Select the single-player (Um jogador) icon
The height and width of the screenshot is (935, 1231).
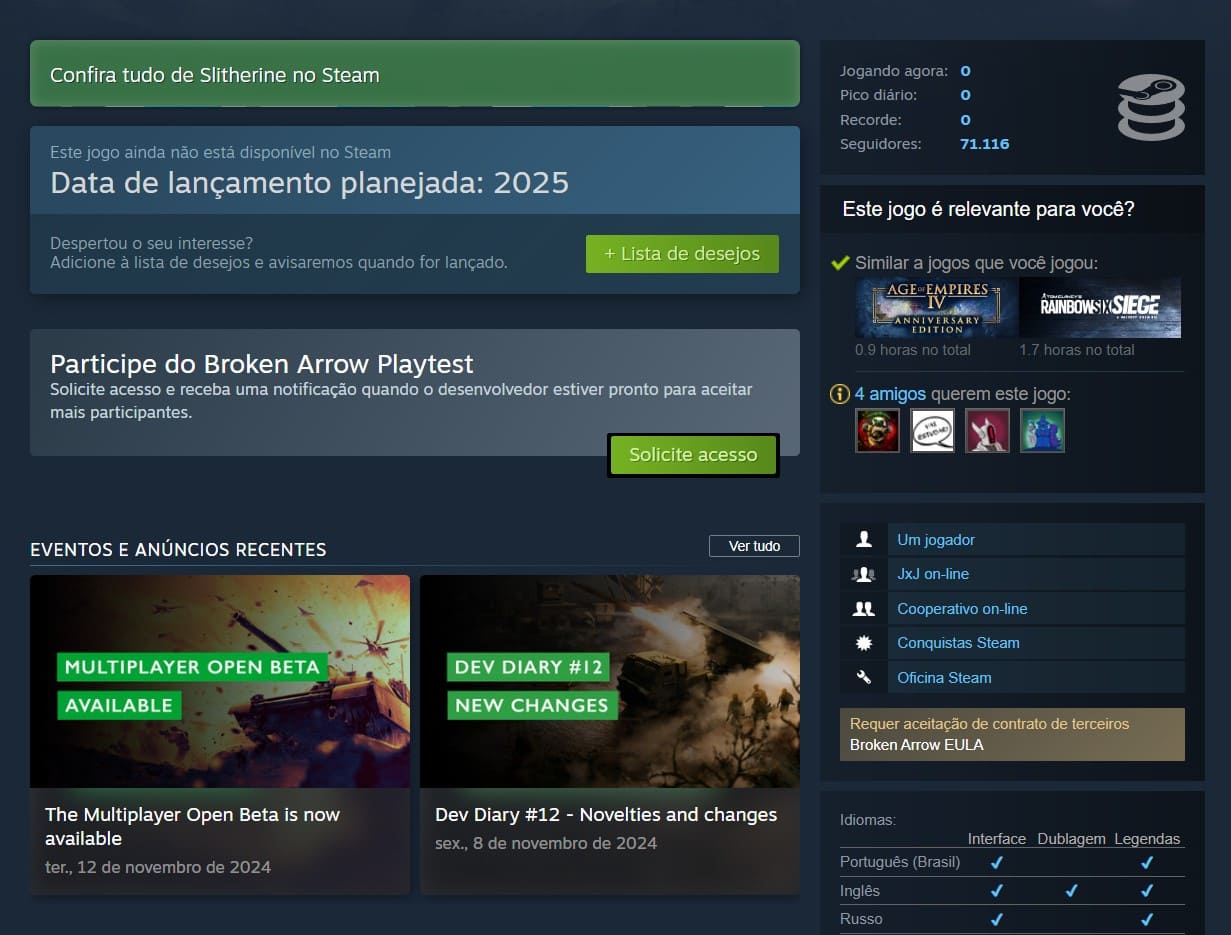pos(862,539)
